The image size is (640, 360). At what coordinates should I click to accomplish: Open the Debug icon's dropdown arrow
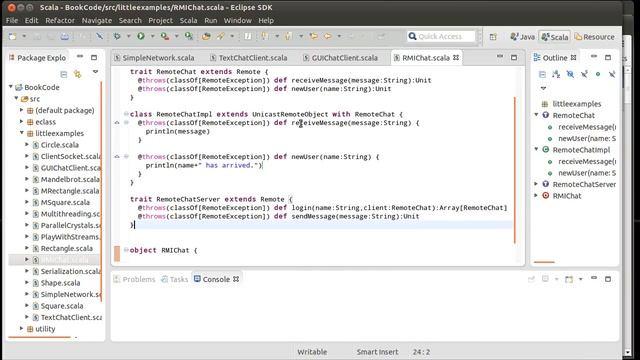(128, 37)
